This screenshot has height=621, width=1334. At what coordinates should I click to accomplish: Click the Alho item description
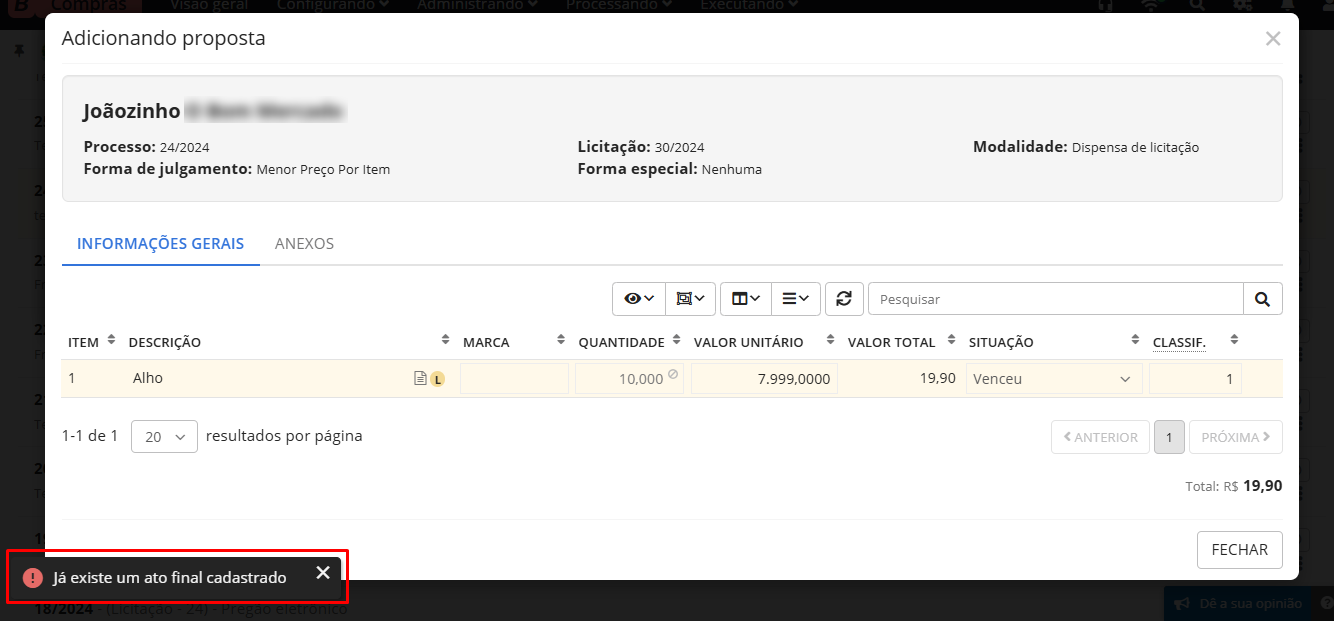(148, 378)
